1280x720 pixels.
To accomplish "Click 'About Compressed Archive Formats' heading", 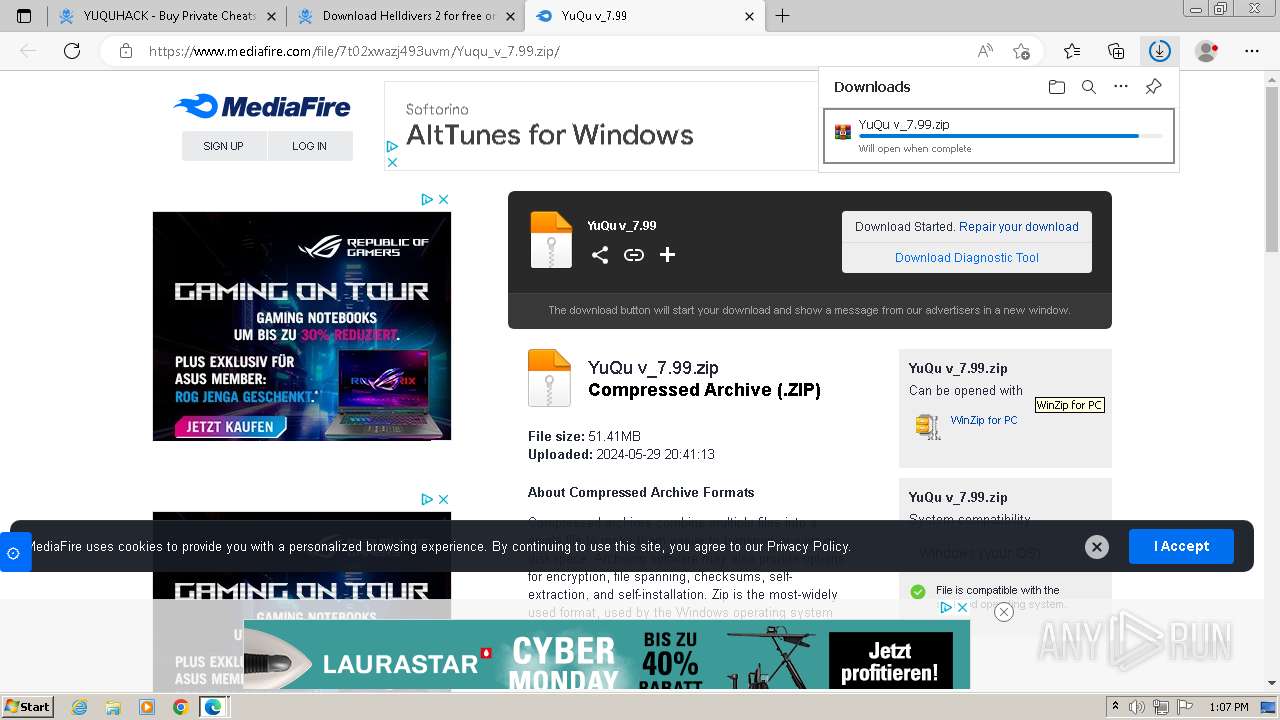I will [x=641, y=492].
